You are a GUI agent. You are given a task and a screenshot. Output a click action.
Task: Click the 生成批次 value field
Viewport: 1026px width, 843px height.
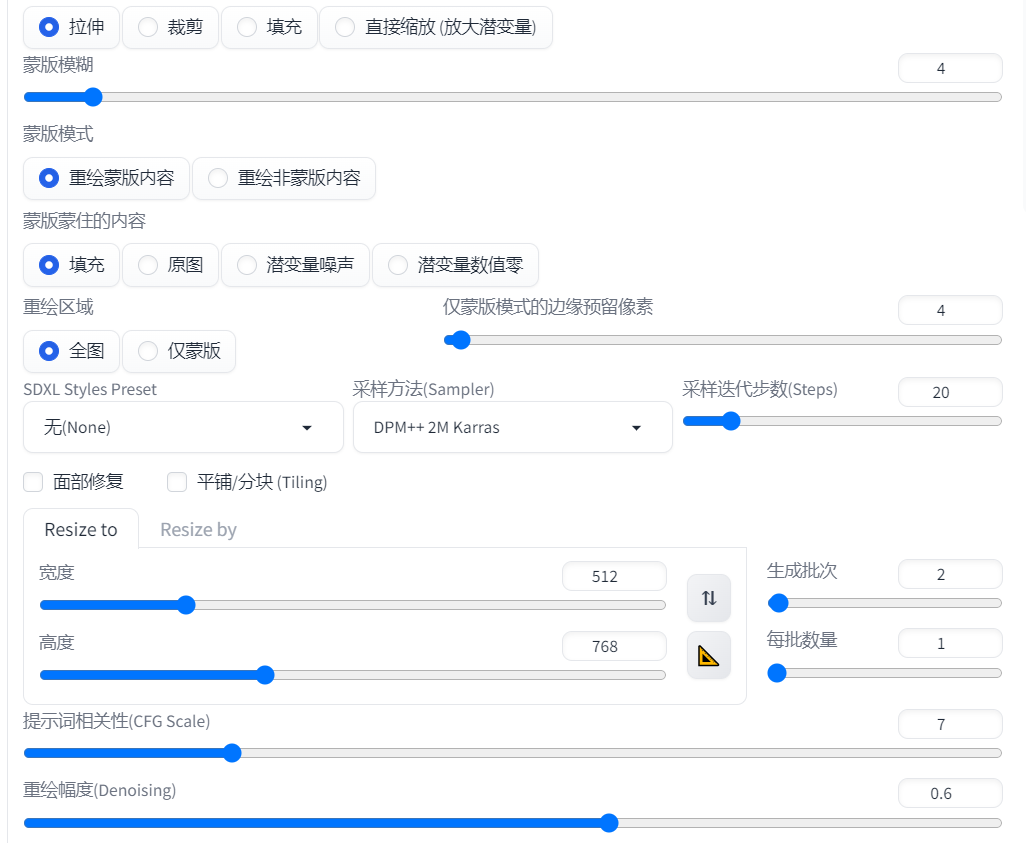coord(950,574)
